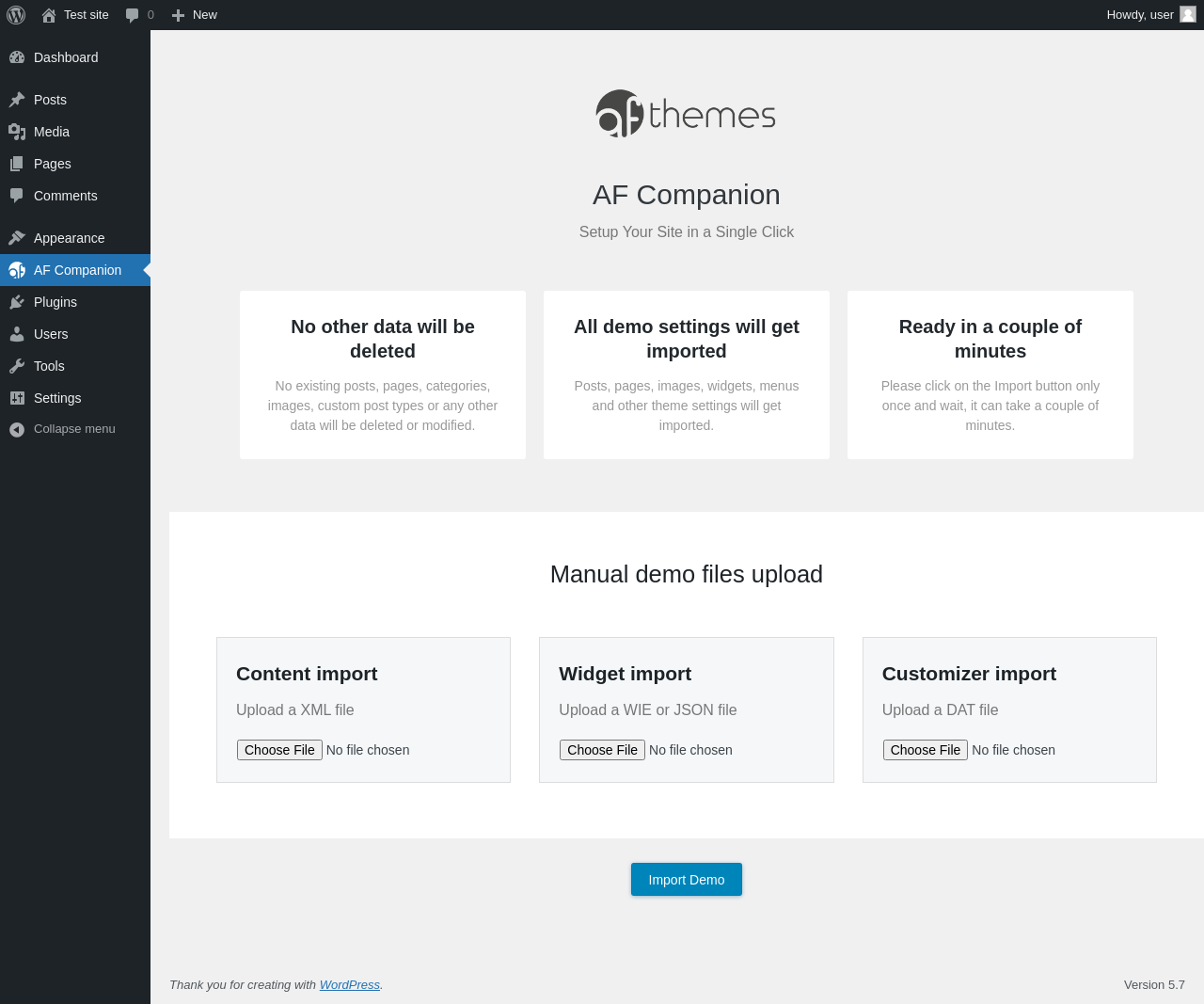Image resolution: width=1204 pixels, height=1004 pixels.
Task: Click the Comments speech bubble sidebar icon
Action: [x=17, y=196]
